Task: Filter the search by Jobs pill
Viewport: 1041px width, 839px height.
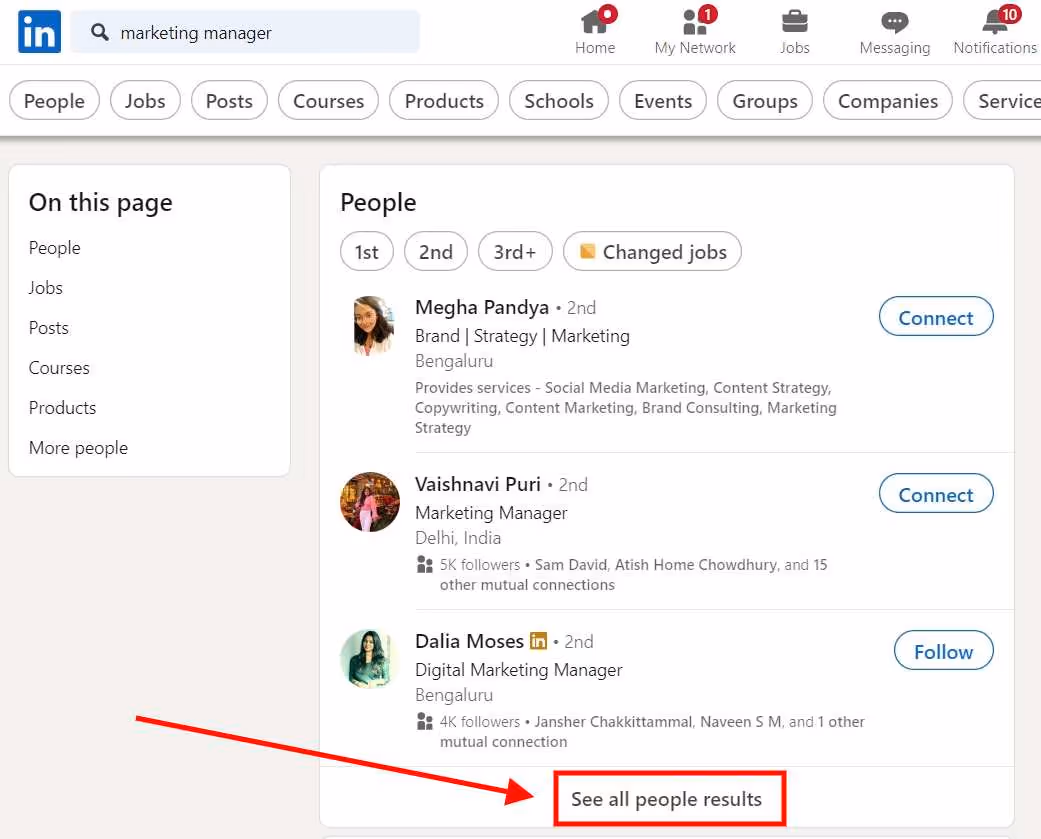Action: [x=145, y=101]
